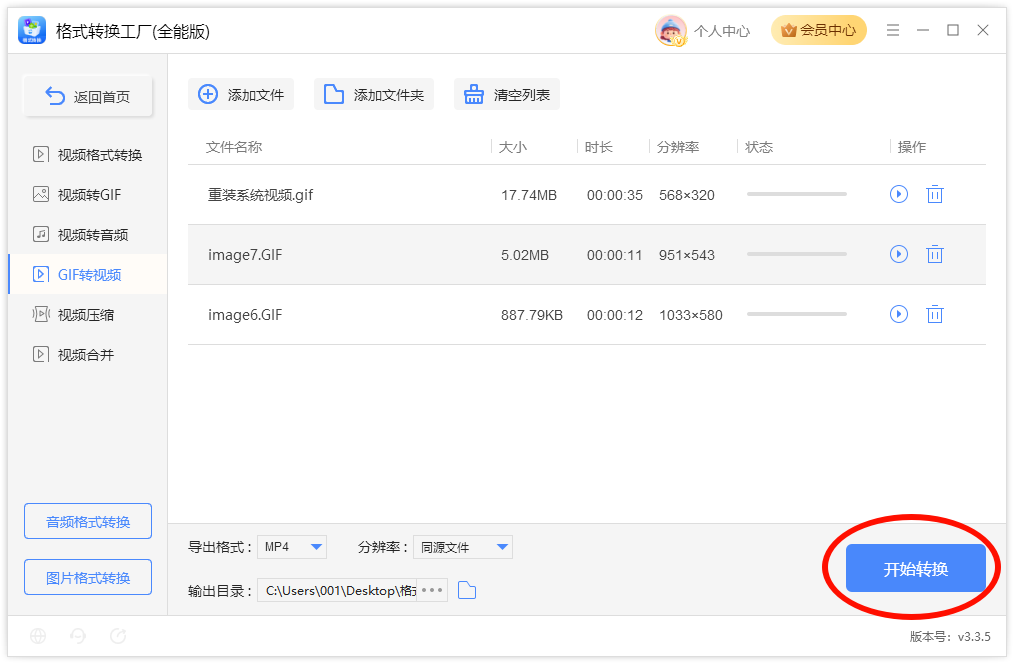This screenshot has width=1014, height=664.
Task: Delete image6.GIF from list
Action: coord(934,314)
